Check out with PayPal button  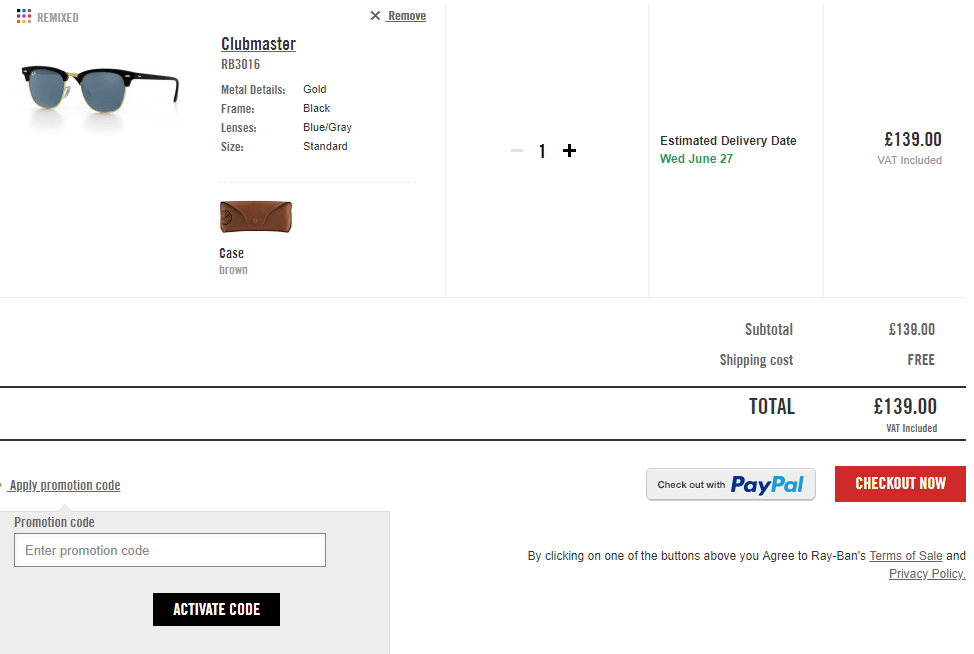[730, 484]
